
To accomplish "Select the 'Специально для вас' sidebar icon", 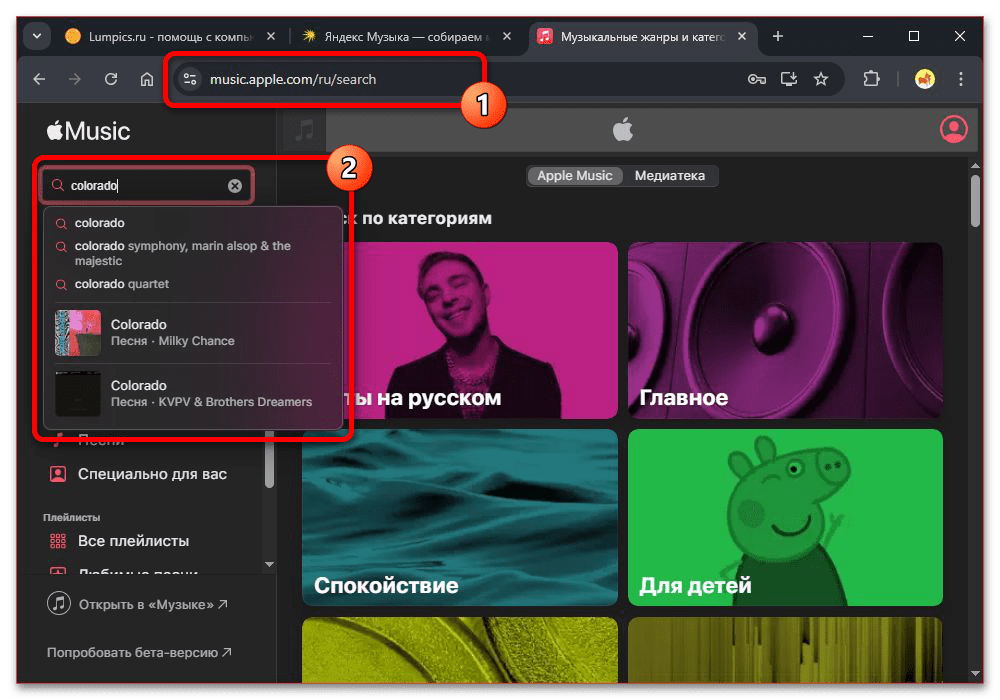I will coord(58,473).
